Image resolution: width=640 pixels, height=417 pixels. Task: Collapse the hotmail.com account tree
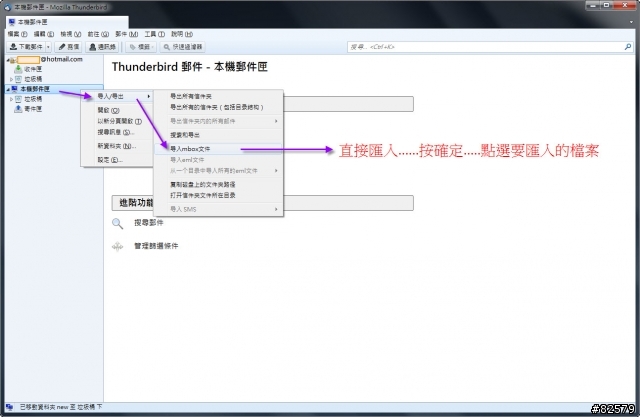tap(8, 60)
